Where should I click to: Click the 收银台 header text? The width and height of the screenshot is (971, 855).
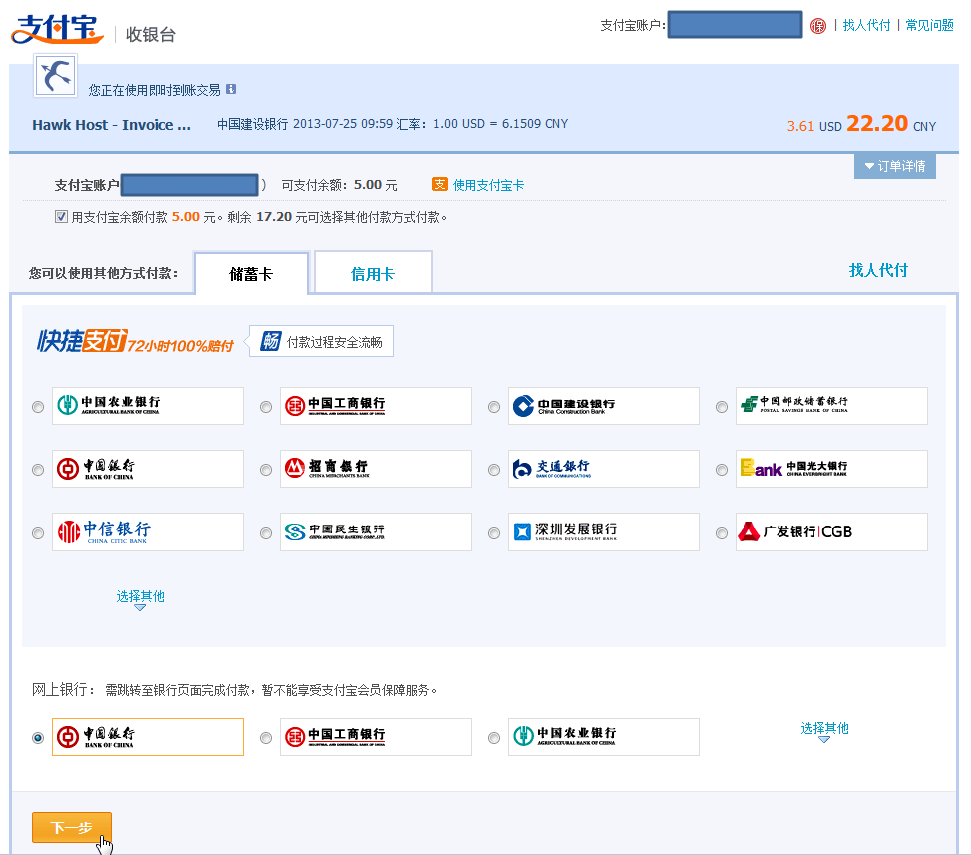coord(150,34)
